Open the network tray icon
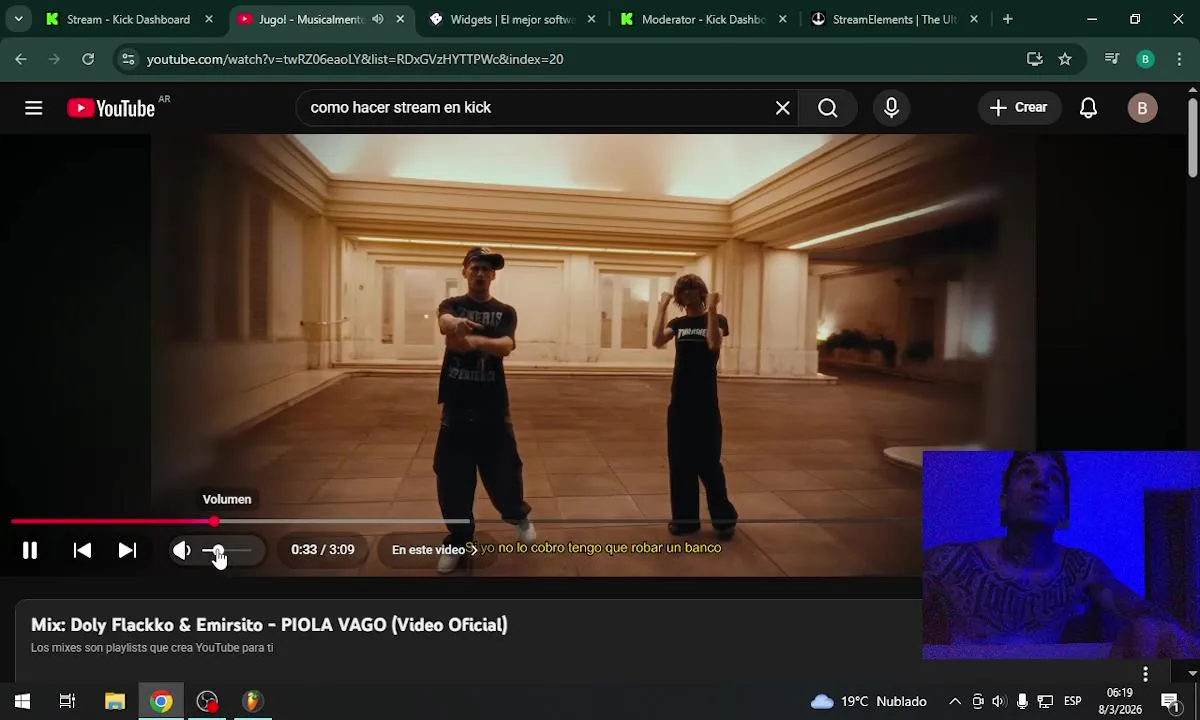 click(1045, 701)
